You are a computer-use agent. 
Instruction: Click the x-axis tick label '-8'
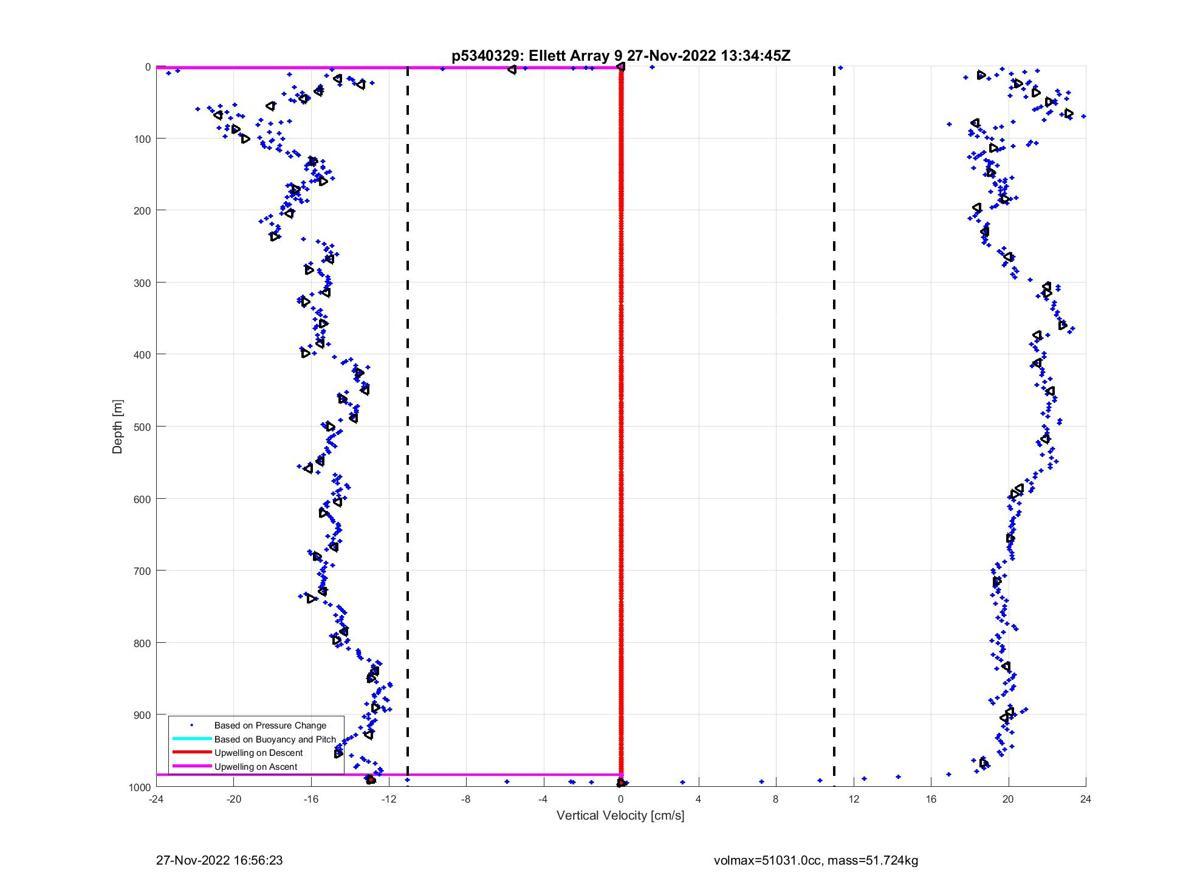(466, 799)
